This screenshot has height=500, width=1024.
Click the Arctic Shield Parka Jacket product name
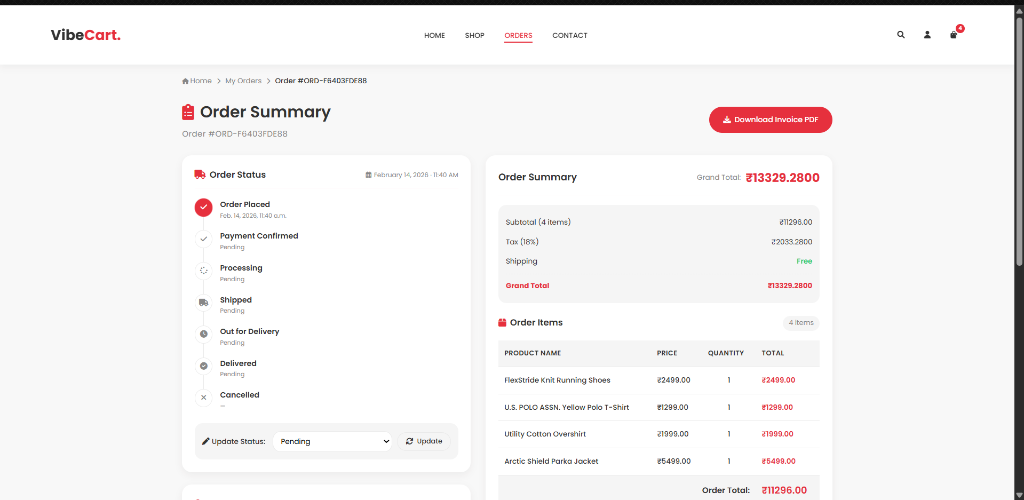pyautogui.click(x=551, y=461)
